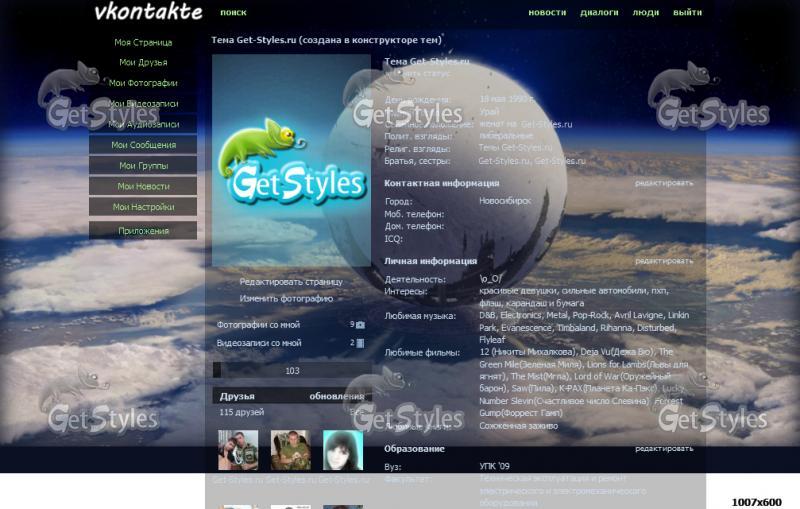Image resolution: width=800 pixels, height=509 pixels.
Task: Open люди in the top menu
Action: click(x=645, y=12)
